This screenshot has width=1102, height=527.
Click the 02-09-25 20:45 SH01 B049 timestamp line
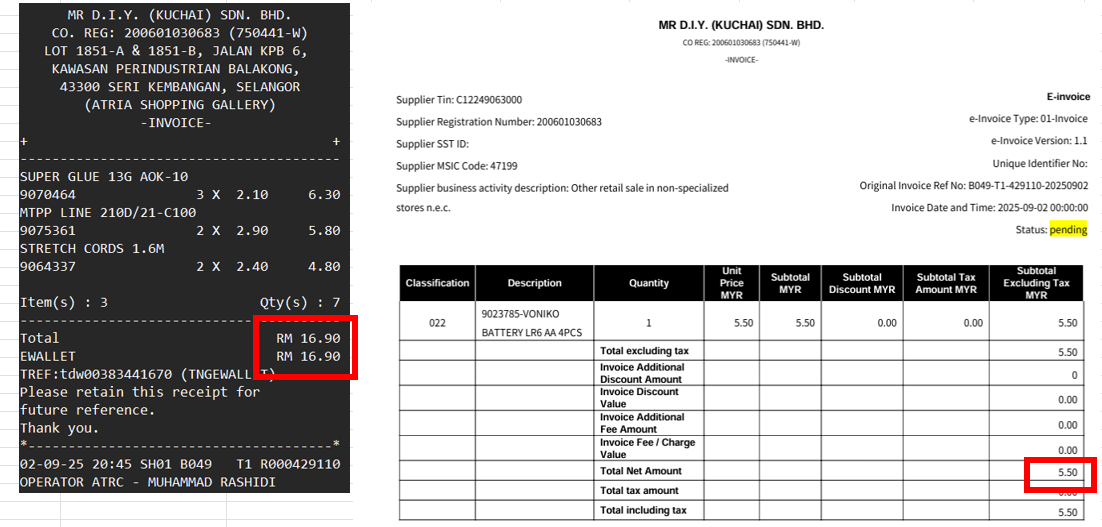[x=180, y=464]
